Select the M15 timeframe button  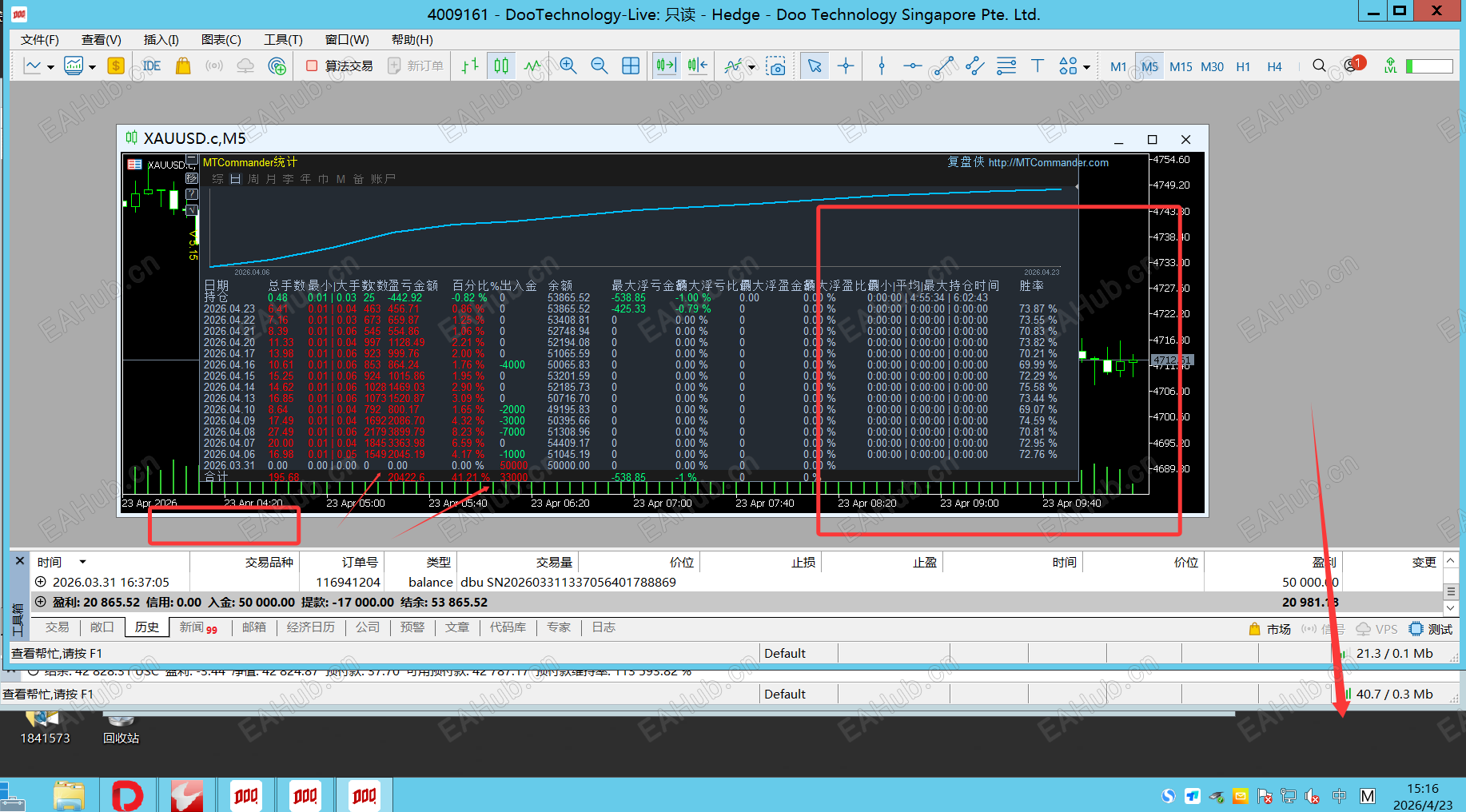click(x=1180, y=66)
